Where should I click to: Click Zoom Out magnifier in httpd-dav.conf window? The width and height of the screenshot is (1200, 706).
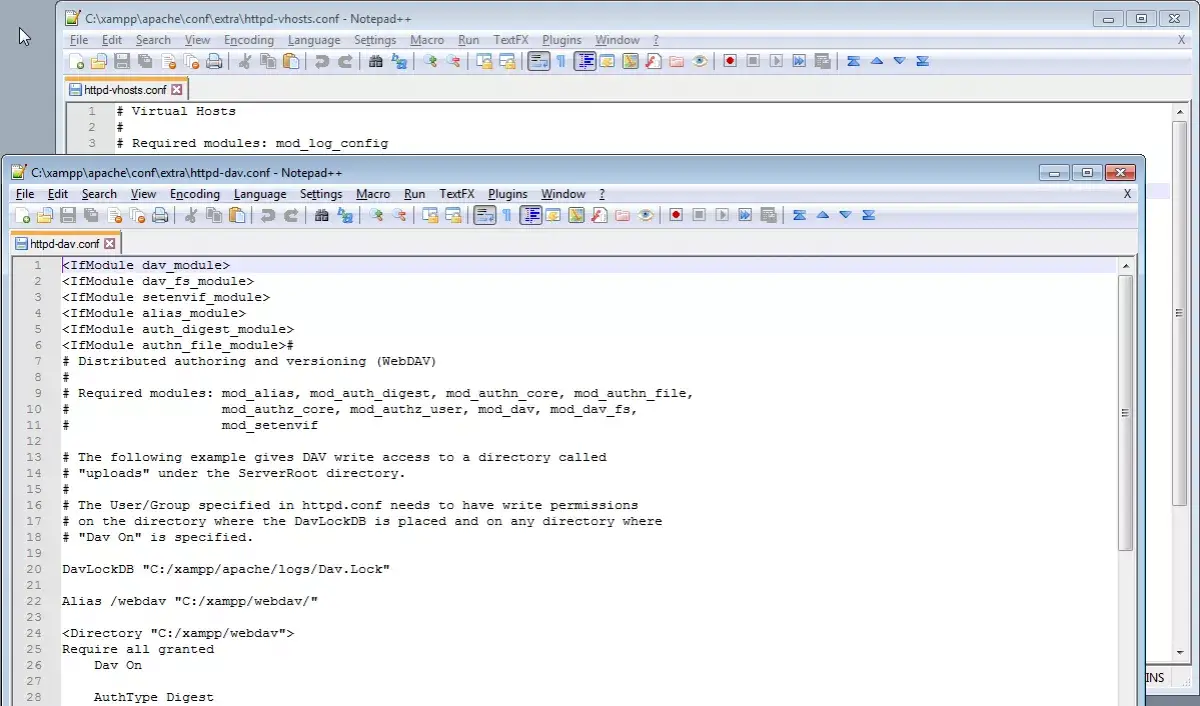click(x=399, y=215)
